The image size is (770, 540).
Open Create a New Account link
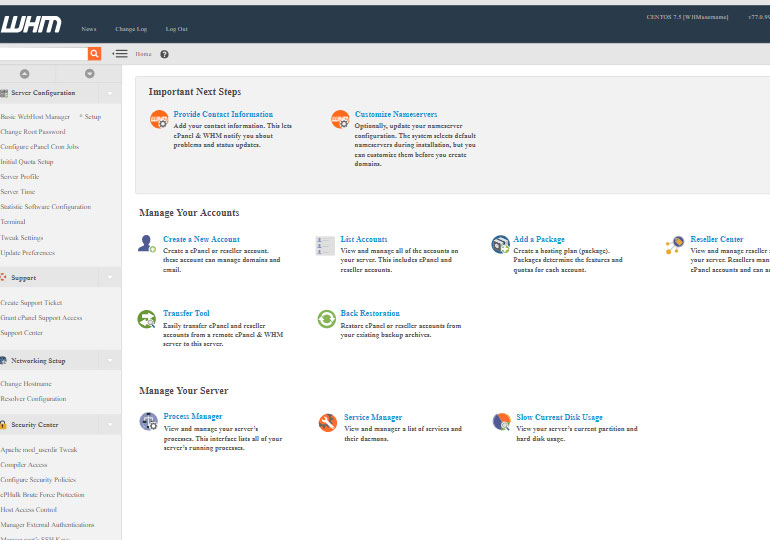201,239
